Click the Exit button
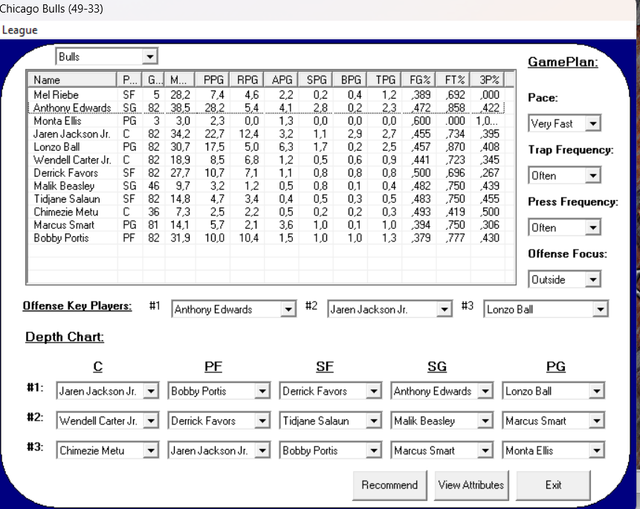 tap(553, 485)
